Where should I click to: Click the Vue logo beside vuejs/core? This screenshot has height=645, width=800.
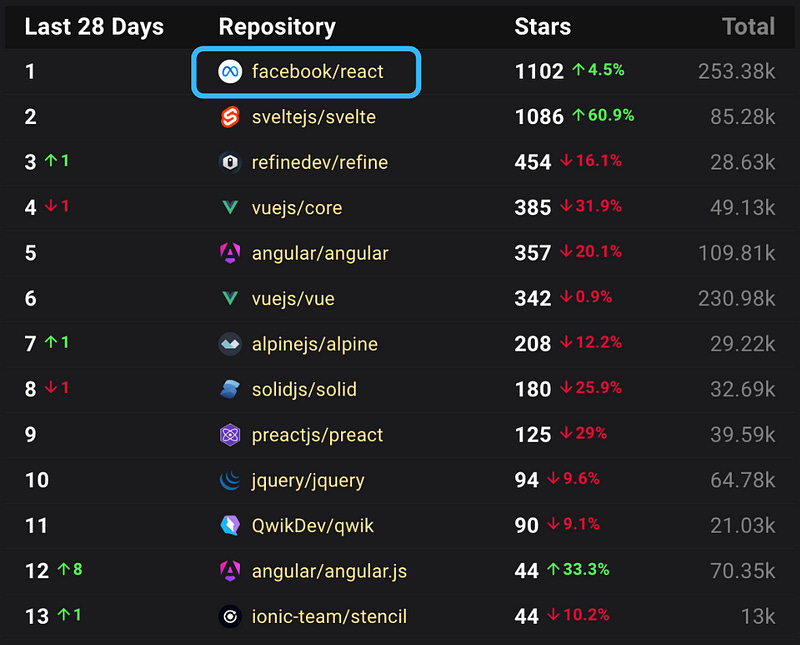pos(230,208)
